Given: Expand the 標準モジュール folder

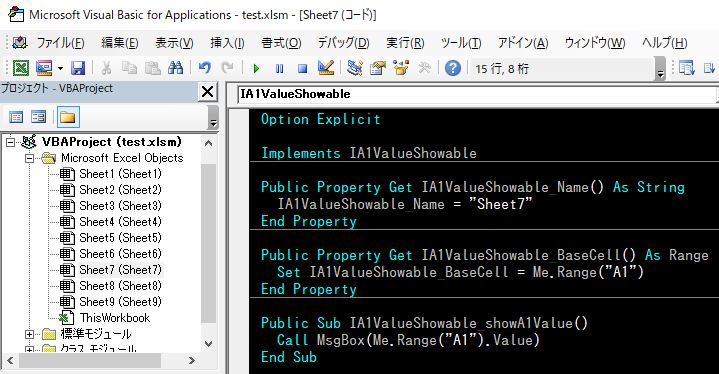Looking at the screenshot, I should [29, 335].
